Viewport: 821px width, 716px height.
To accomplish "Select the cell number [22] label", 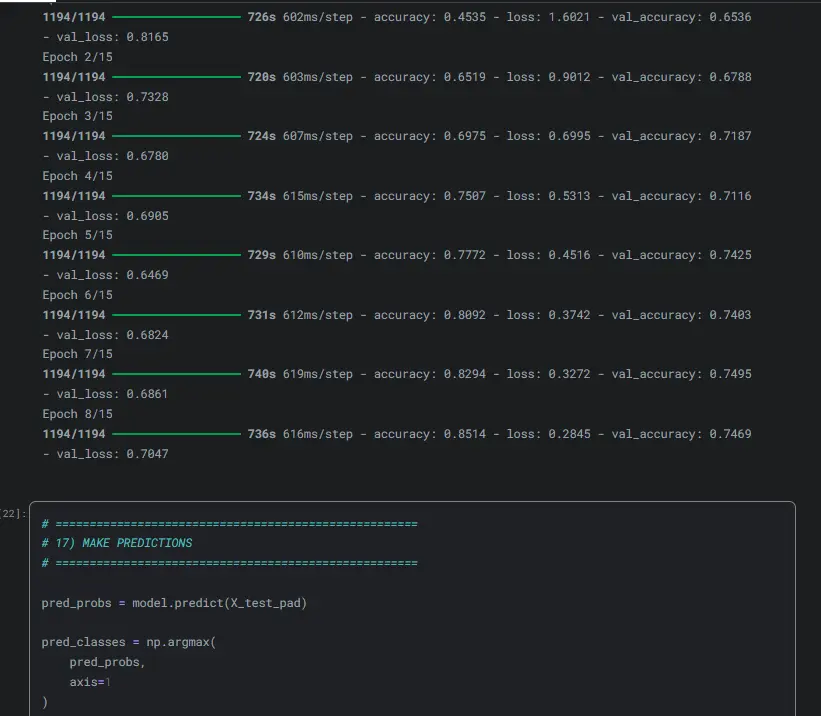I will (x=13, y=514).
